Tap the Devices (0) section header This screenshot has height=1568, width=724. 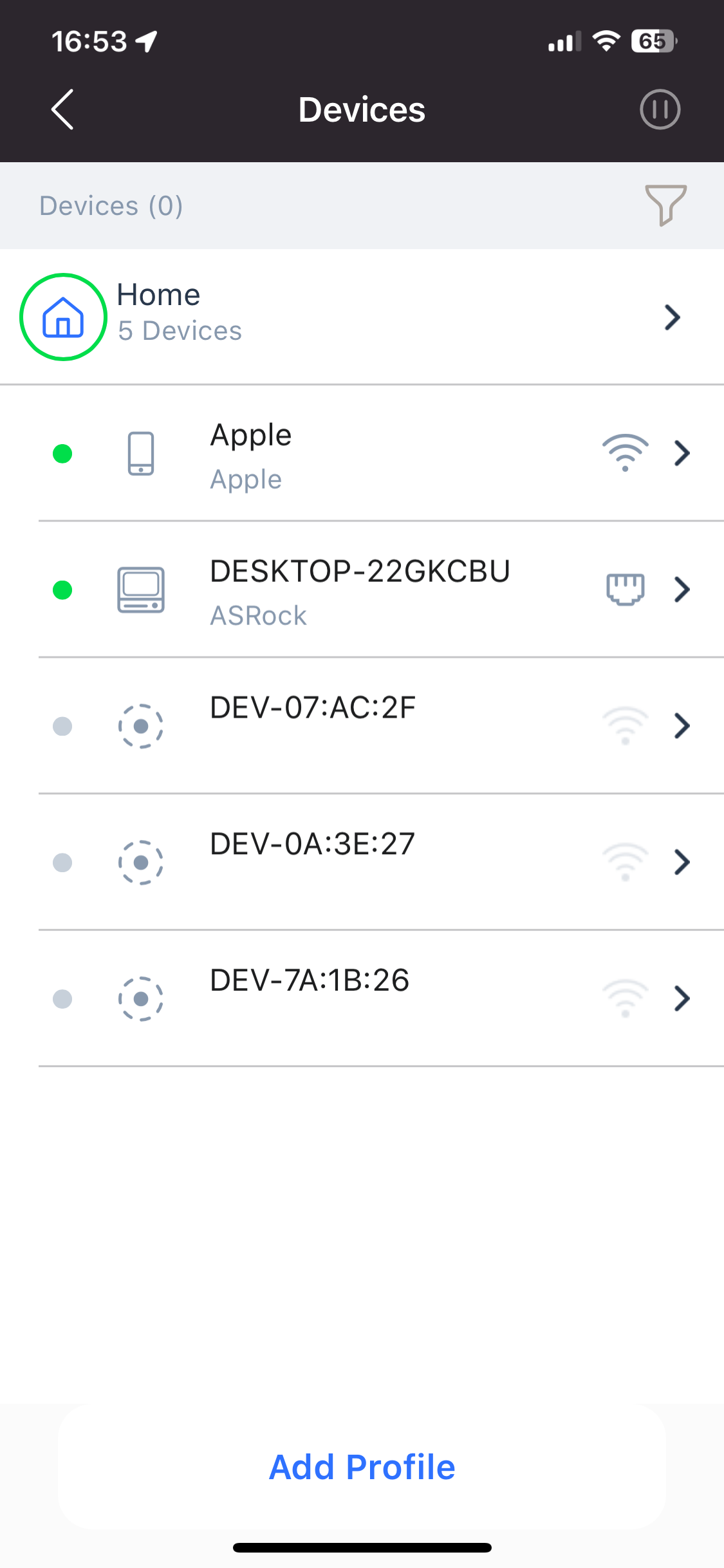(111, 206)
